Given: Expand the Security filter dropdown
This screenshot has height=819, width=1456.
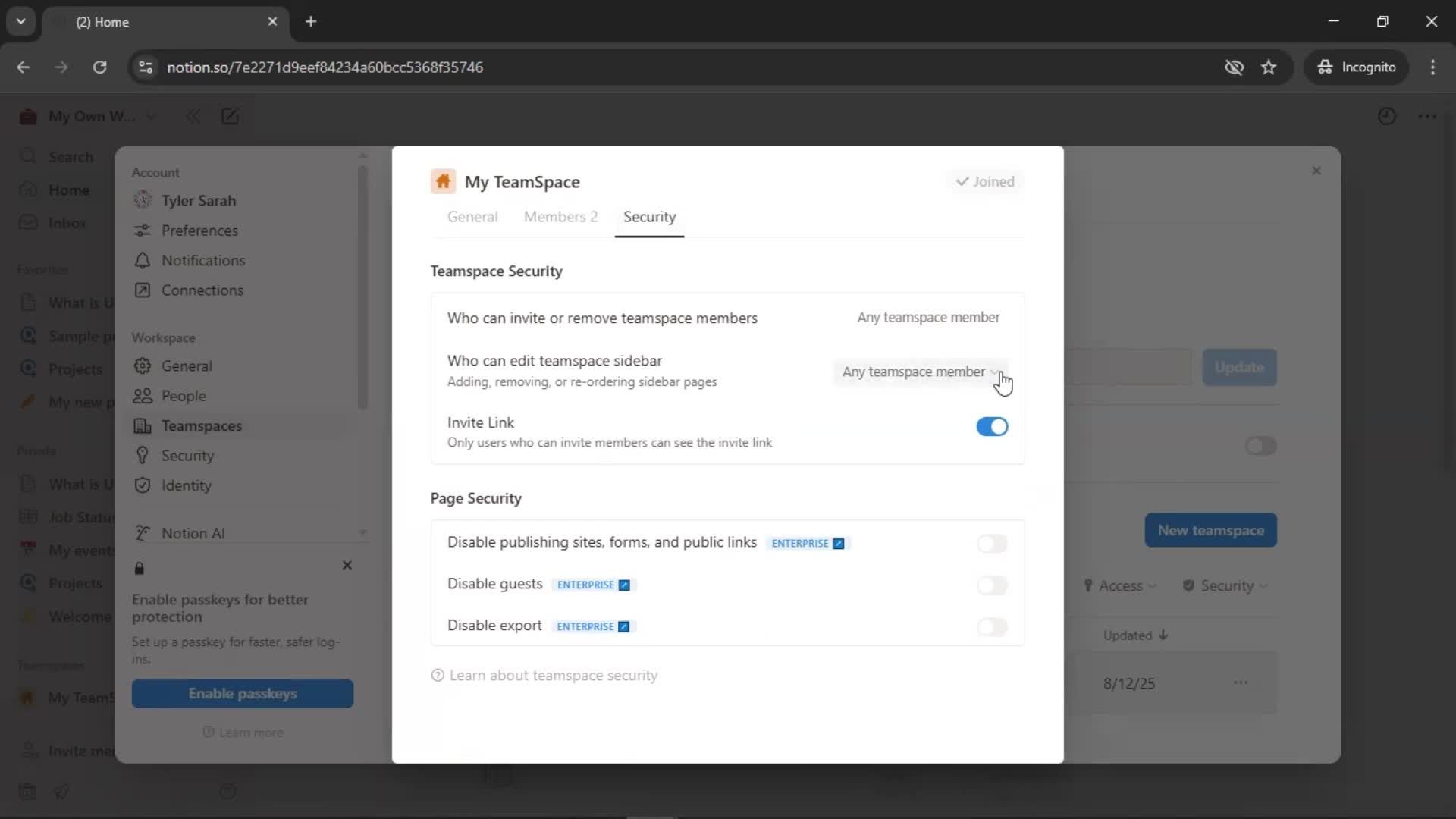Looking at the screenshot, I should 1225,586.
